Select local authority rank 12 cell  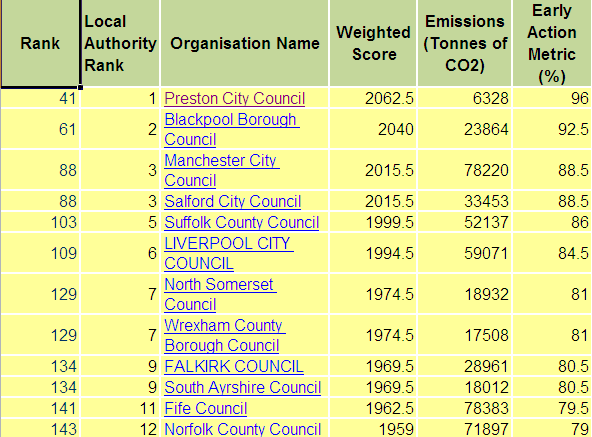tap(120, 429)
